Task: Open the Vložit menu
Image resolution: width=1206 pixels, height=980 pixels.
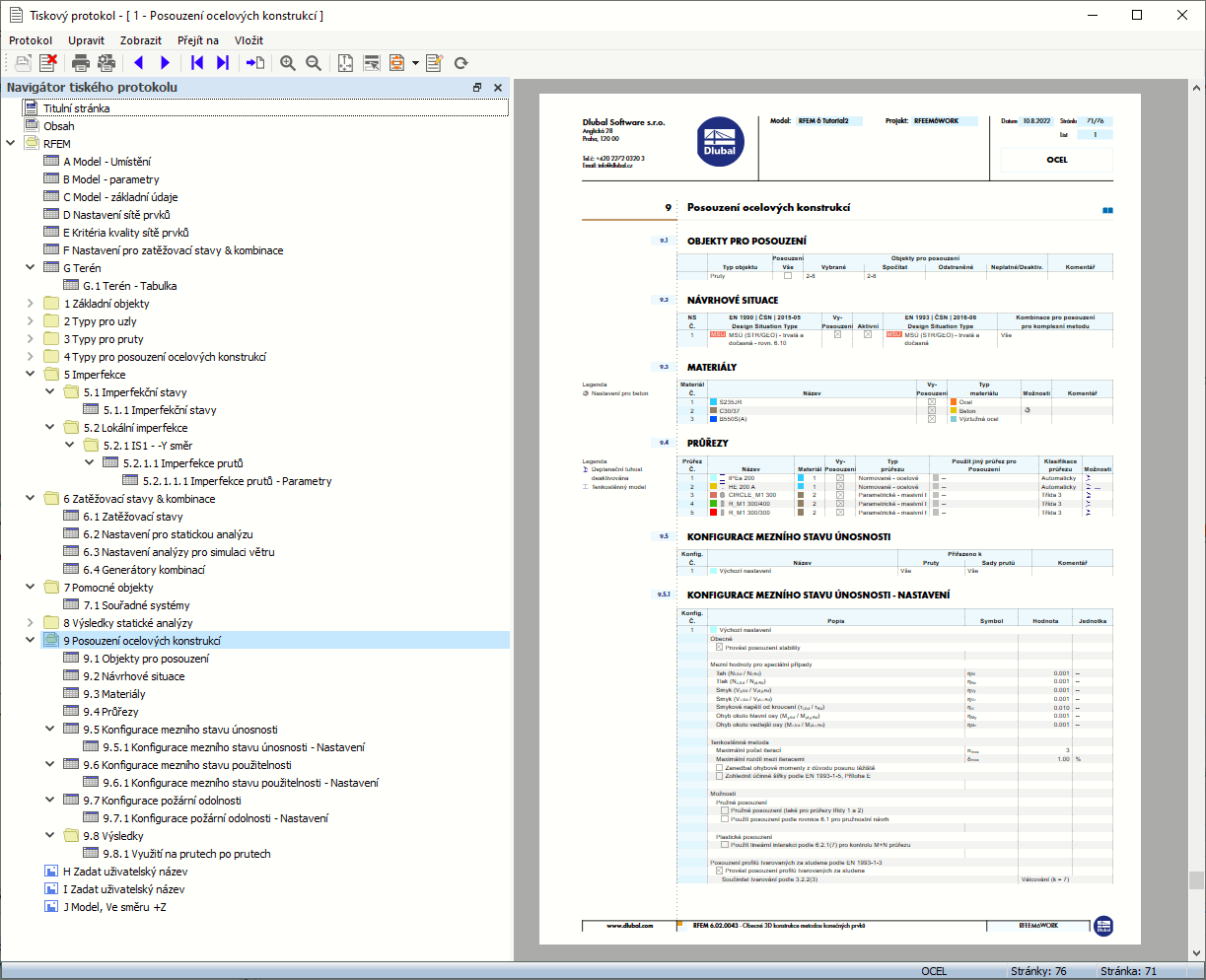Action: [248, 40]
